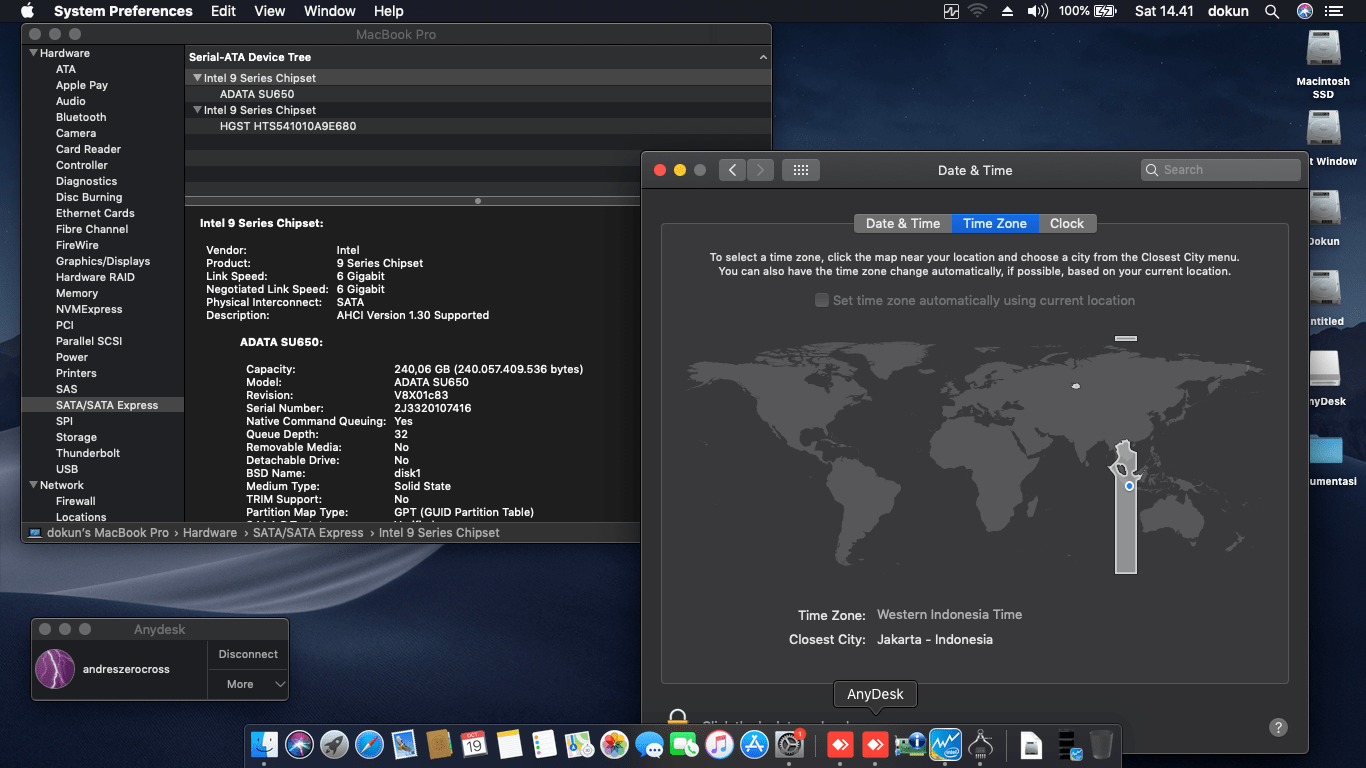
Task: Select Thunderbolt in hardware sidebar
Action: click(88, 453)
